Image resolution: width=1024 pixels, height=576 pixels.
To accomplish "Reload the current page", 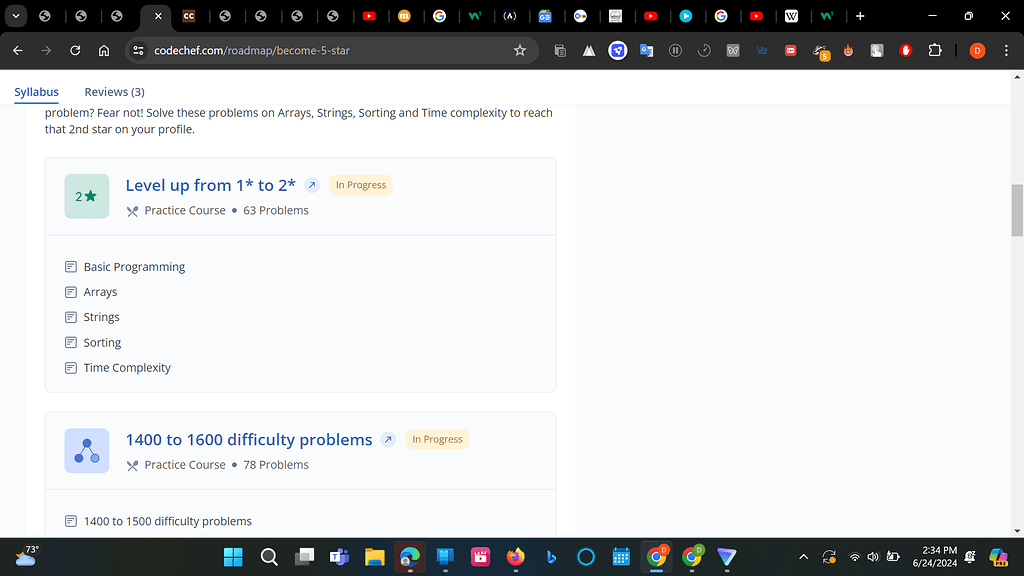I will coord(74,50).
